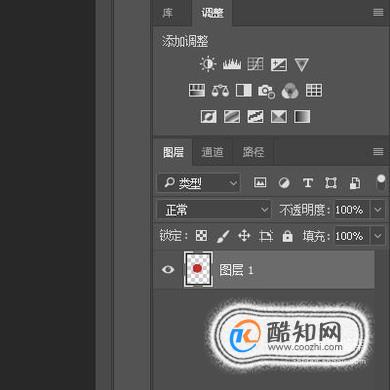The image size is (390, 390).
Task: Switch to the 通道 tab
Action: pos(212,152)
